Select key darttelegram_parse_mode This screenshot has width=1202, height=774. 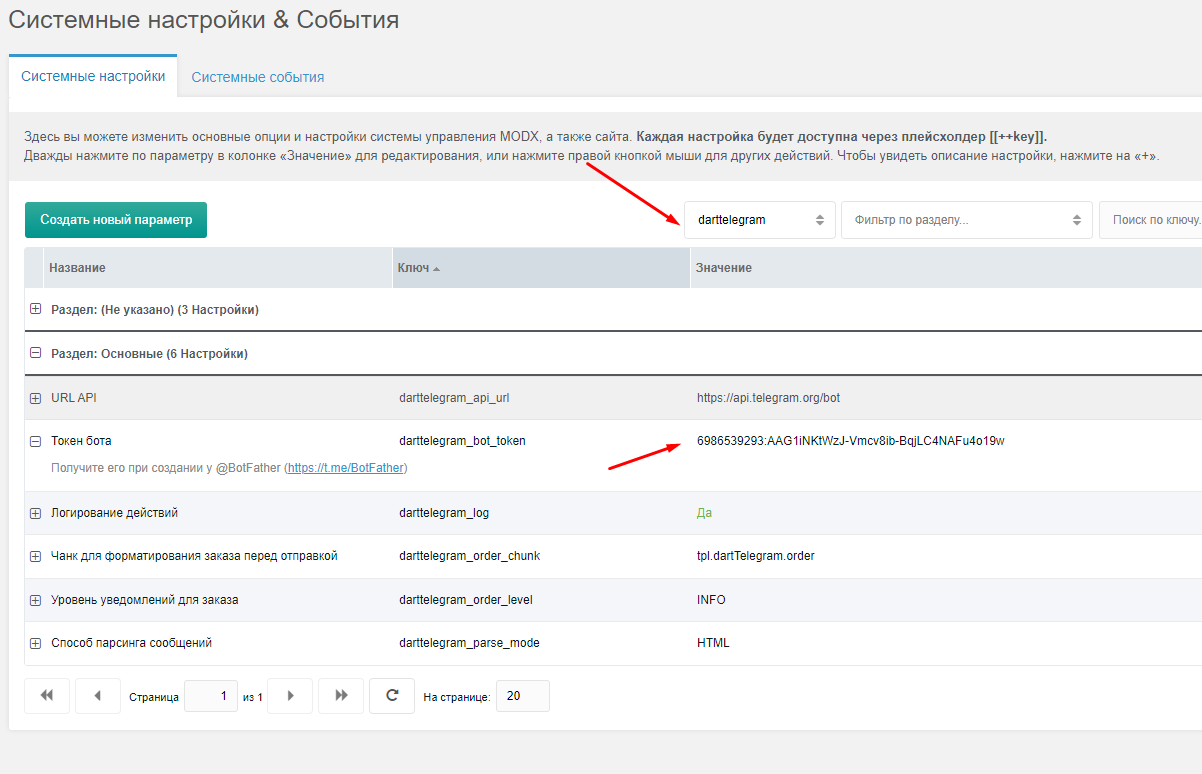[x=469, y=643]
